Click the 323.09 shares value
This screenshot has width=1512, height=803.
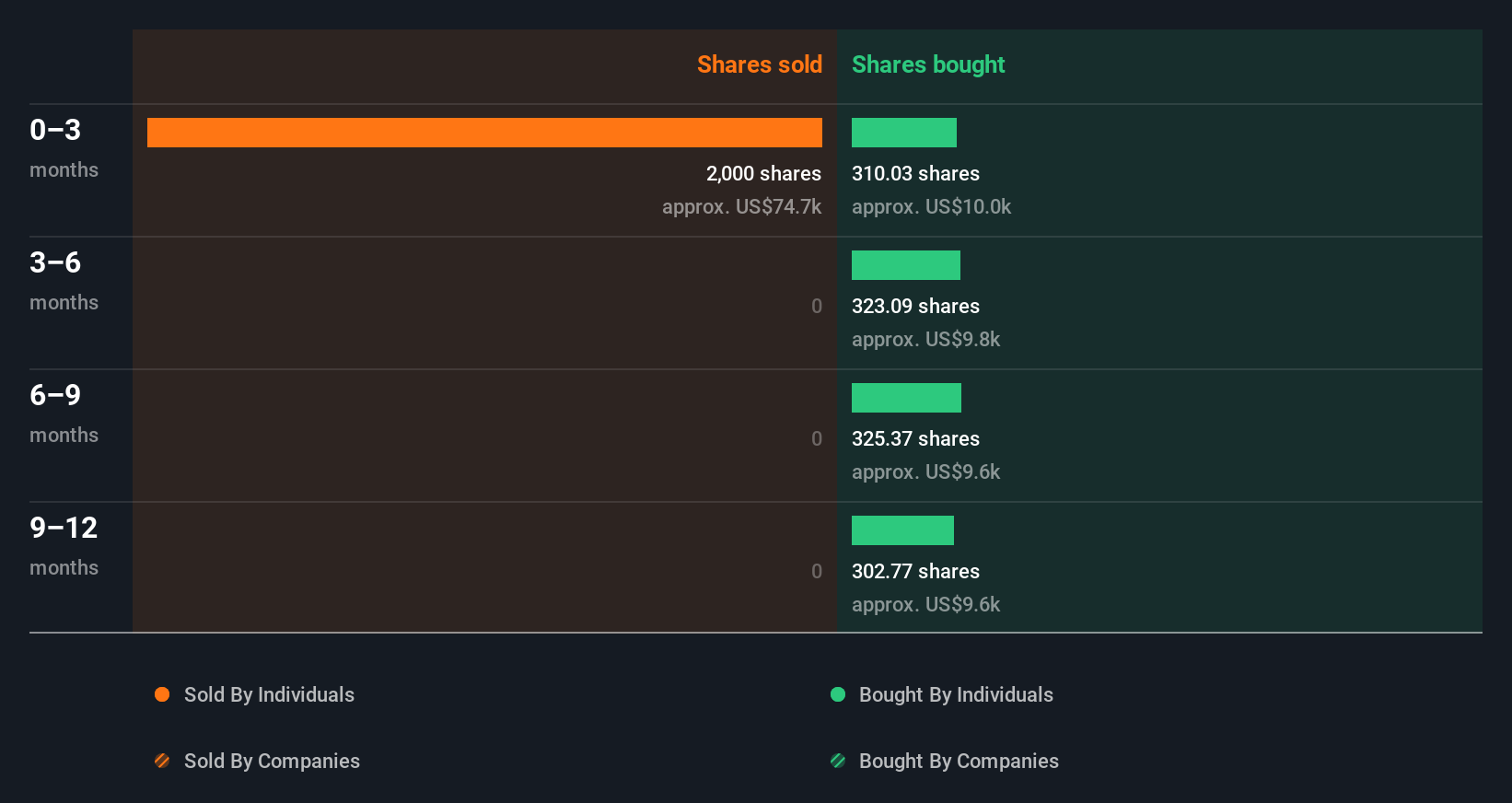(x=915, y=306)
